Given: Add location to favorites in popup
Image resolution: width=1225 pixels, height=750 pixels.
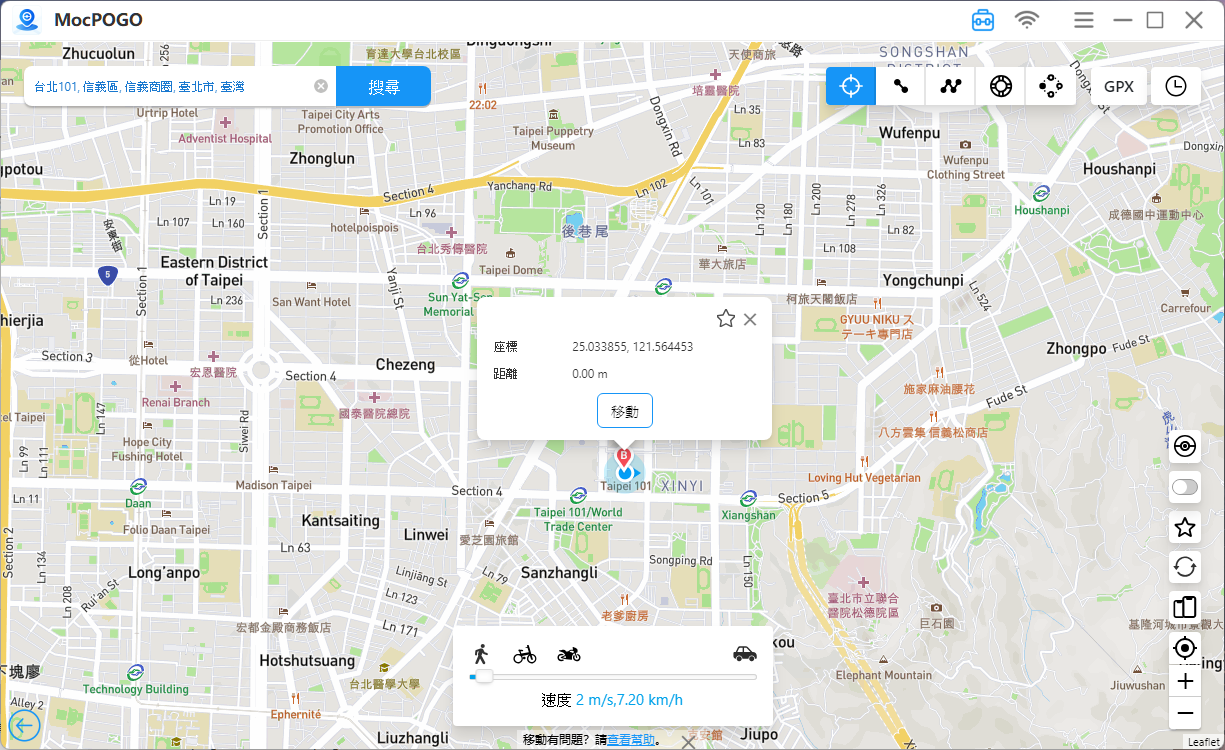Looking at the screenshot, I should click(726, 319).
